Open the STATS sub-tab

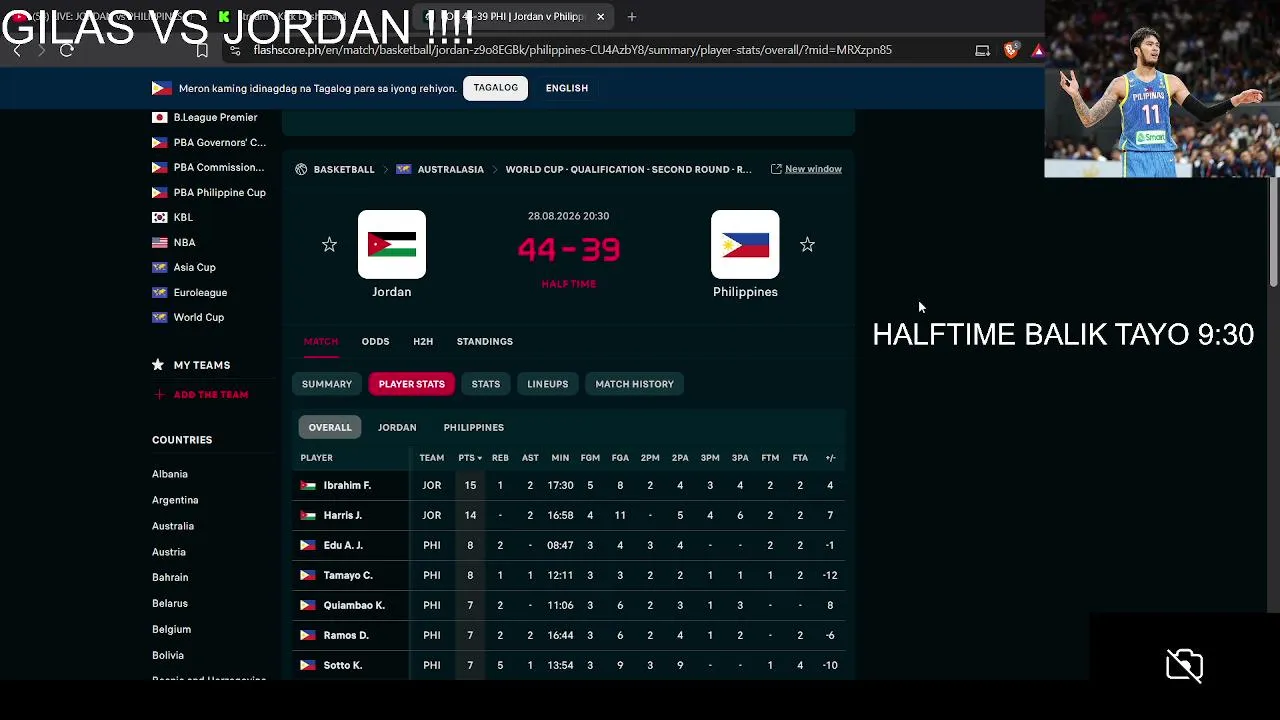tap(486, 384)
